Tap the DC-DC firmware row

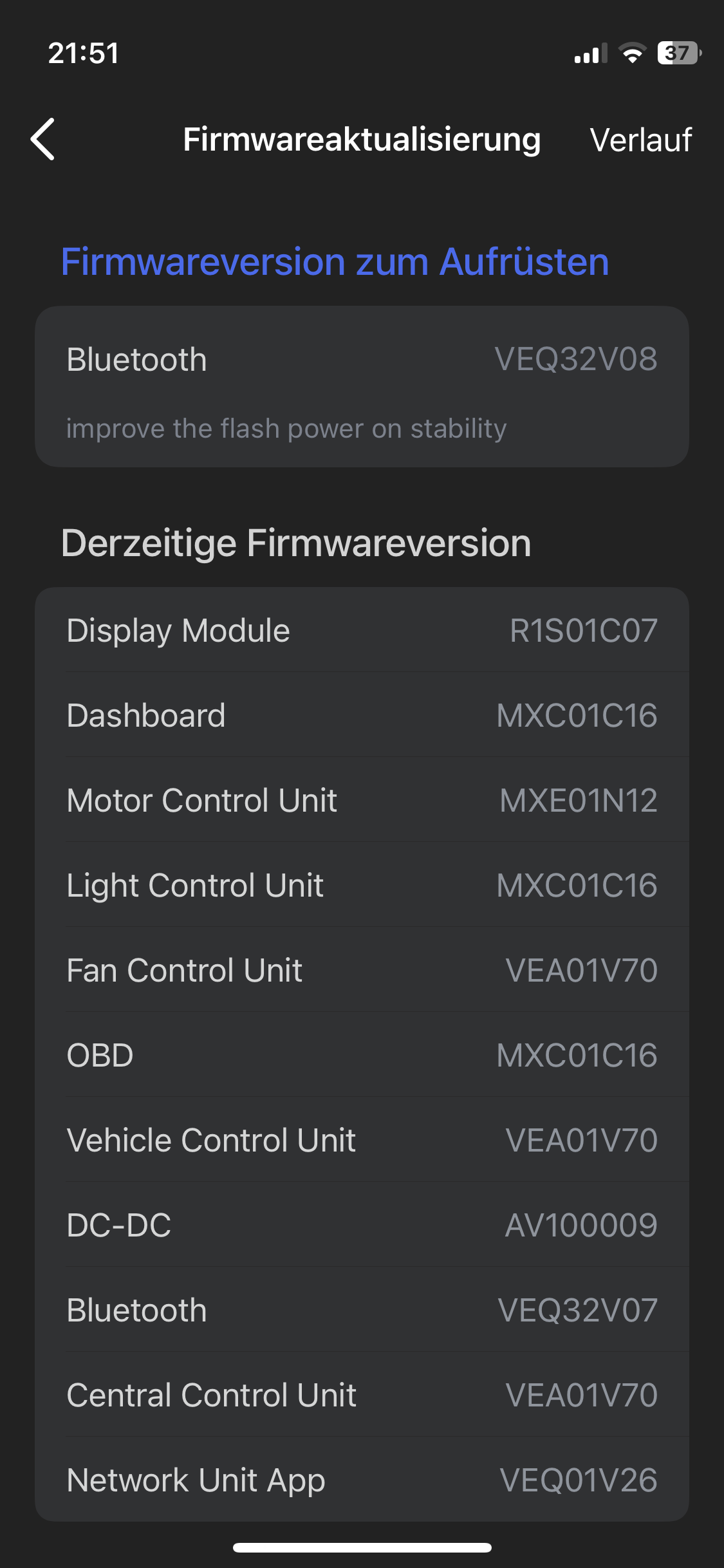coord(362,1225)
